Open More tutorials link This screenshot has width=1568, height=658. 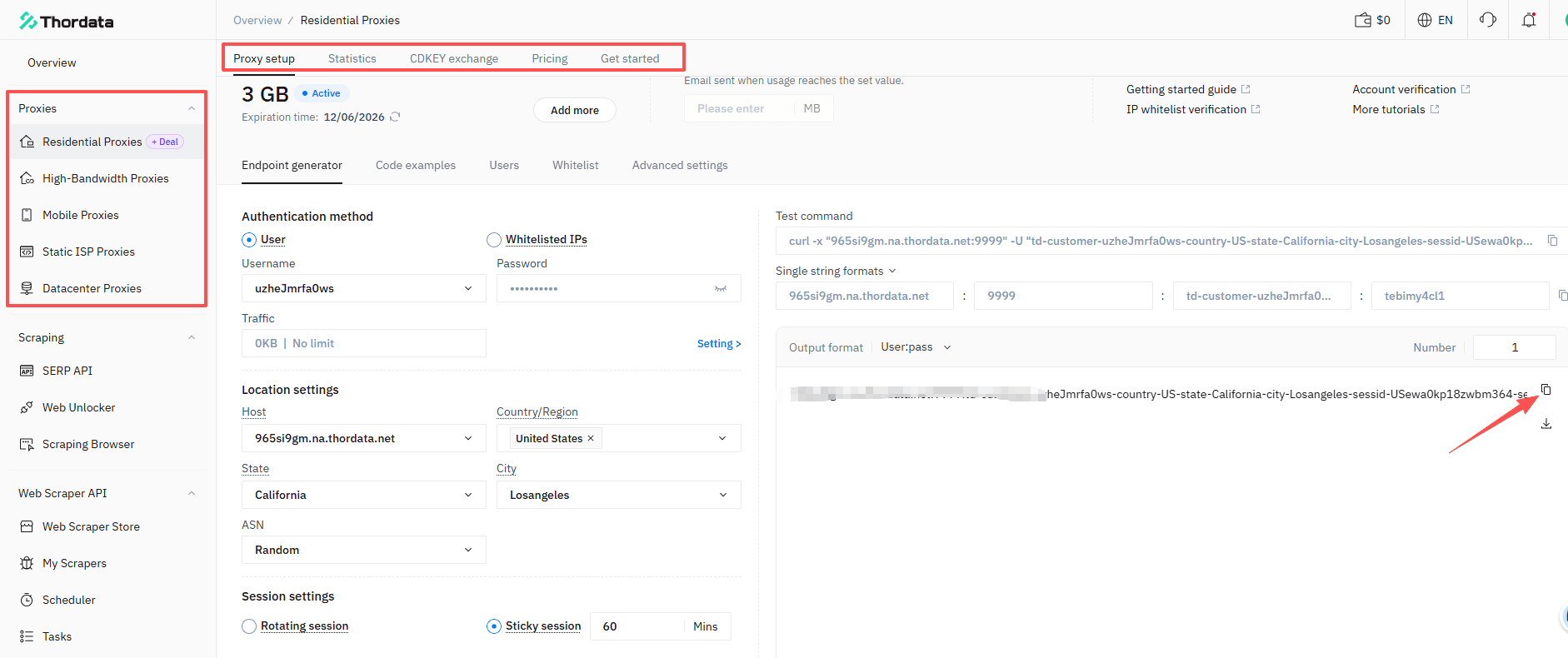(x=1396, y=109)
